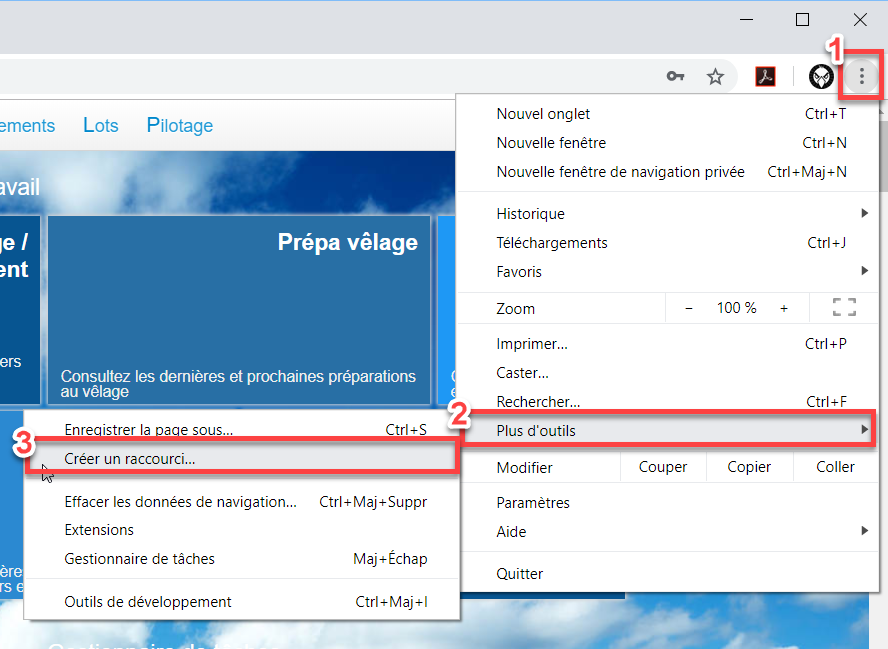Image resolution: width=888 pixels, height=649 pixels.
Task: Open Outils de développement
Action: pyautogui.click(x=242, y=601)
